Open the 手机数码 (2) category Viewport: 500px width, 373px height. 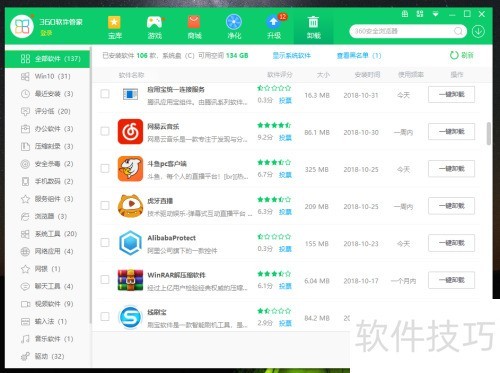pyautogui.click(x=47, y=181)
